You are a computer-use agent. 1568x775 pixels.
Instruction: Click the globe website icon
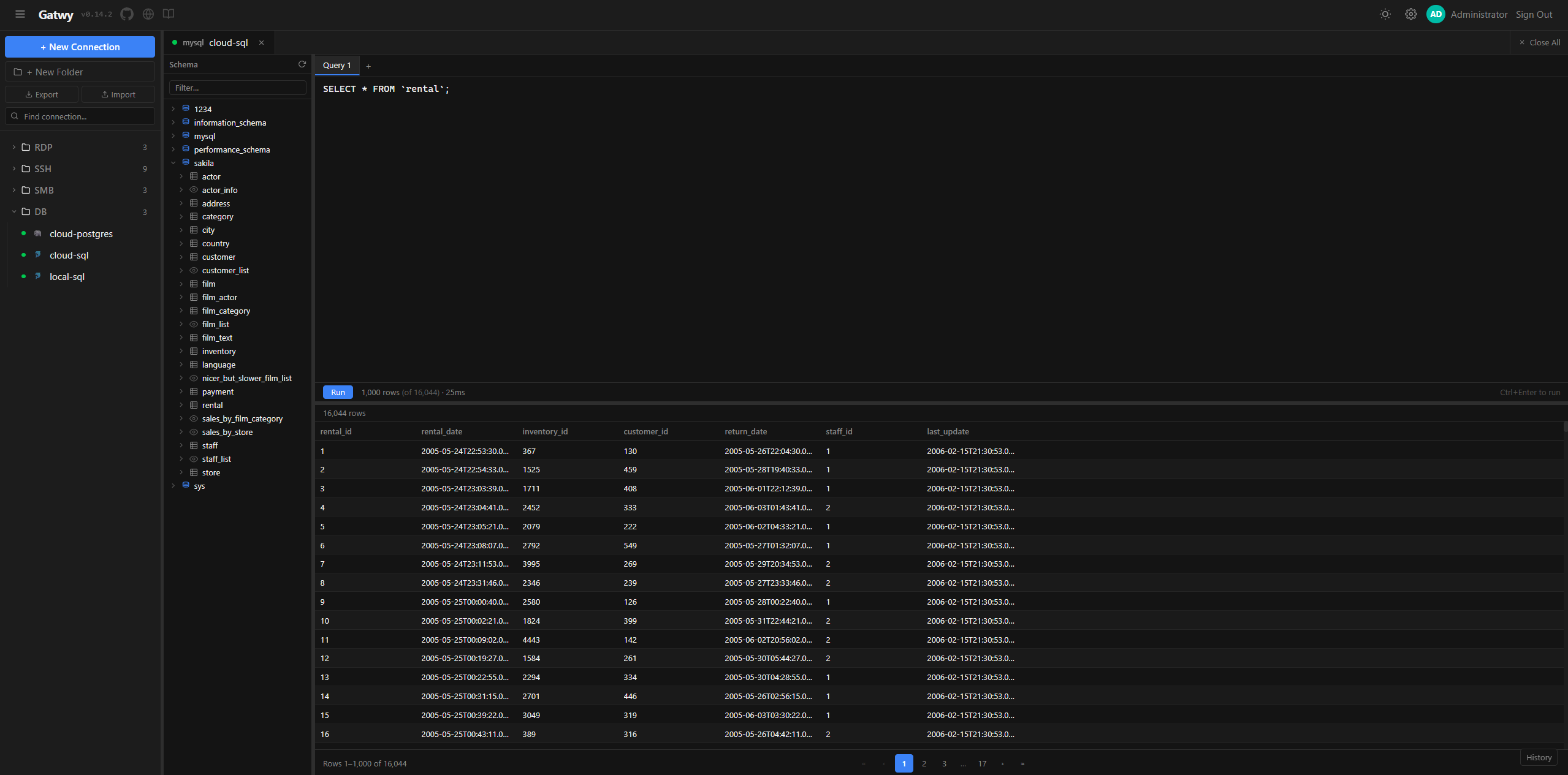[x=148, y=14]
